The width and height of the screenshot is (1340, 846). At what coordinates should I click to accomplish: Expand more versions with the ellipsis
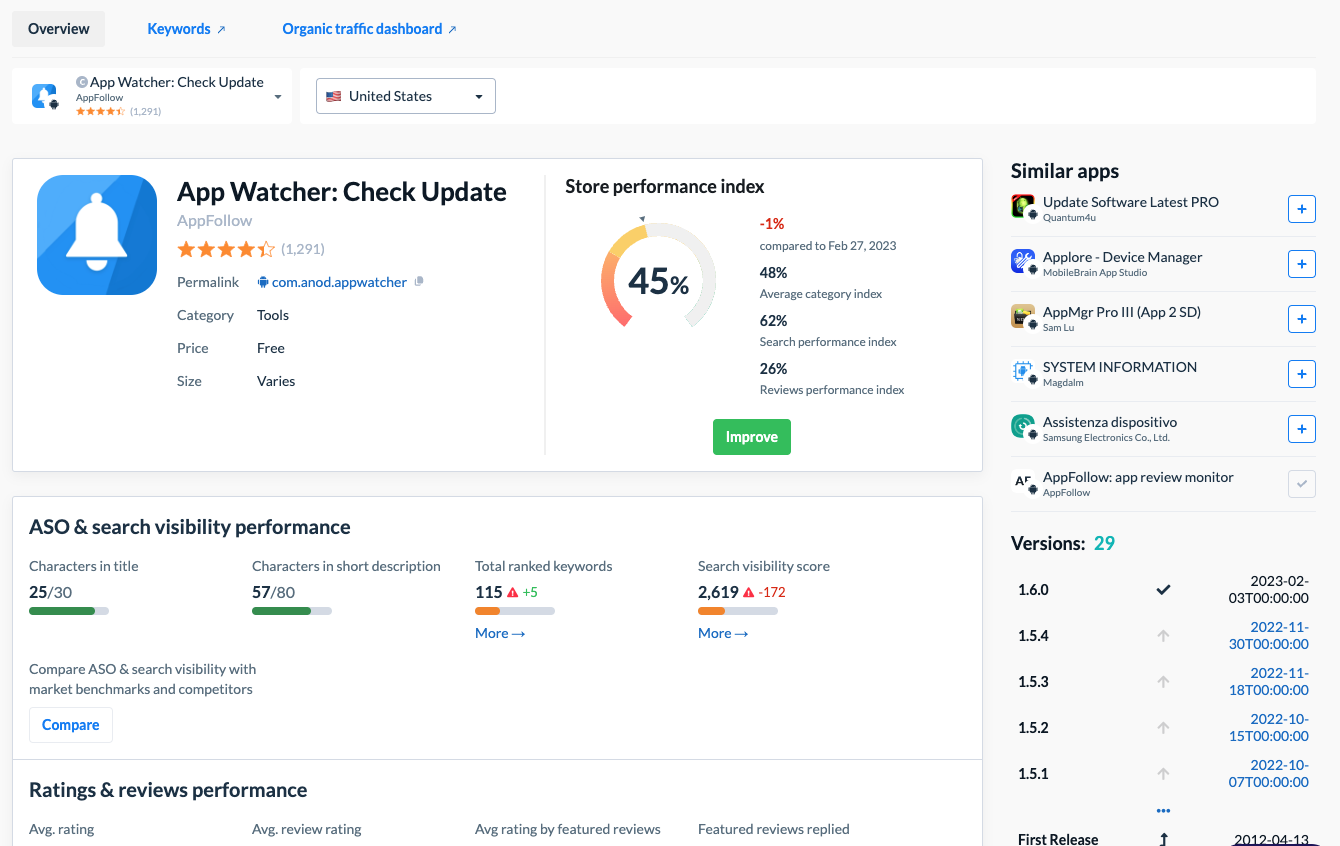pyautogui.click(x=1163, y=810)
